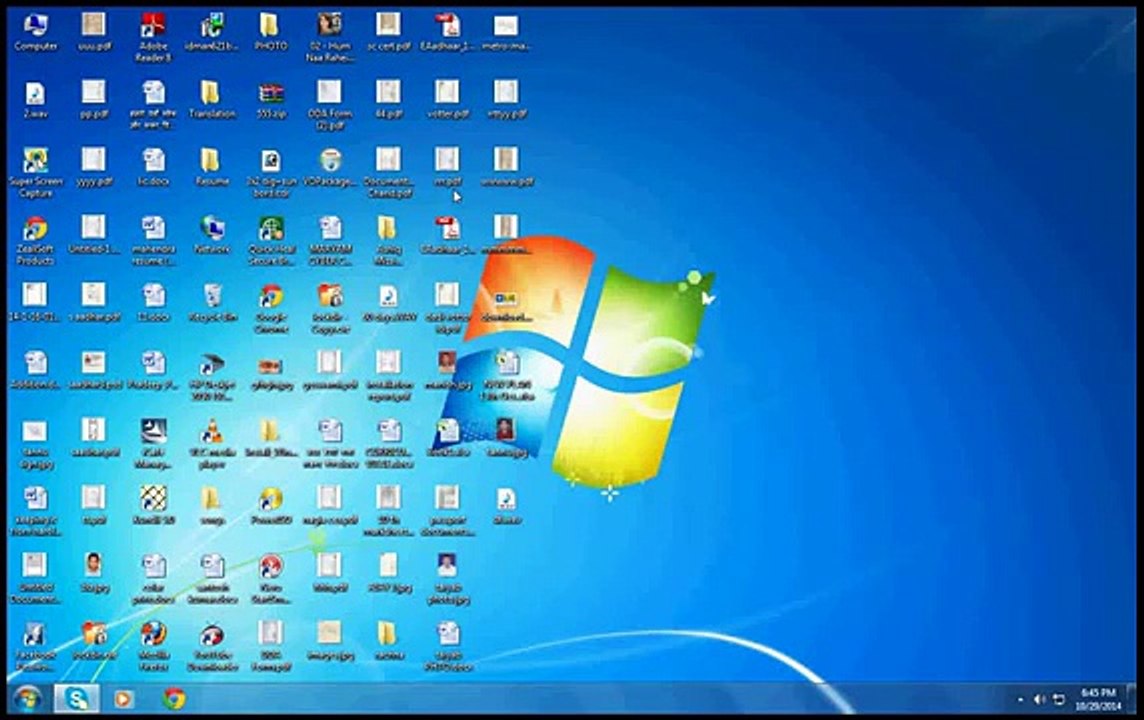Launch the VLC media player shortcut

pyautogui.click(x=212, y=444)
